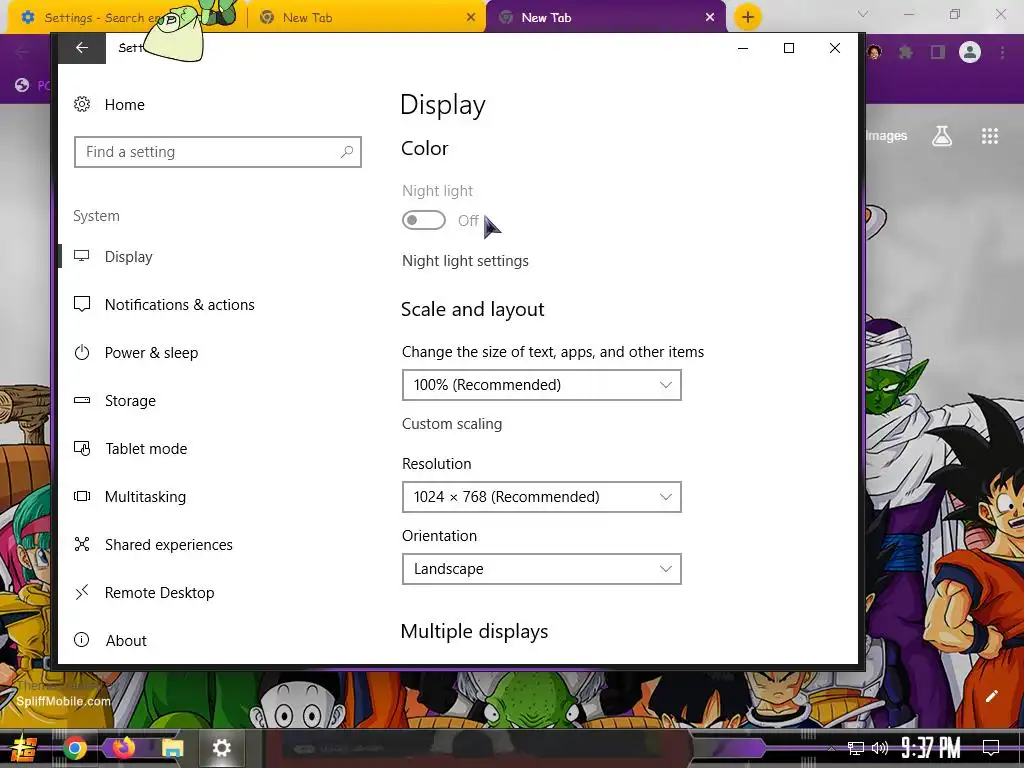Open Chrome side panel icon
The height and width of the screenshot is (768, 1024).
coord(938,52)
